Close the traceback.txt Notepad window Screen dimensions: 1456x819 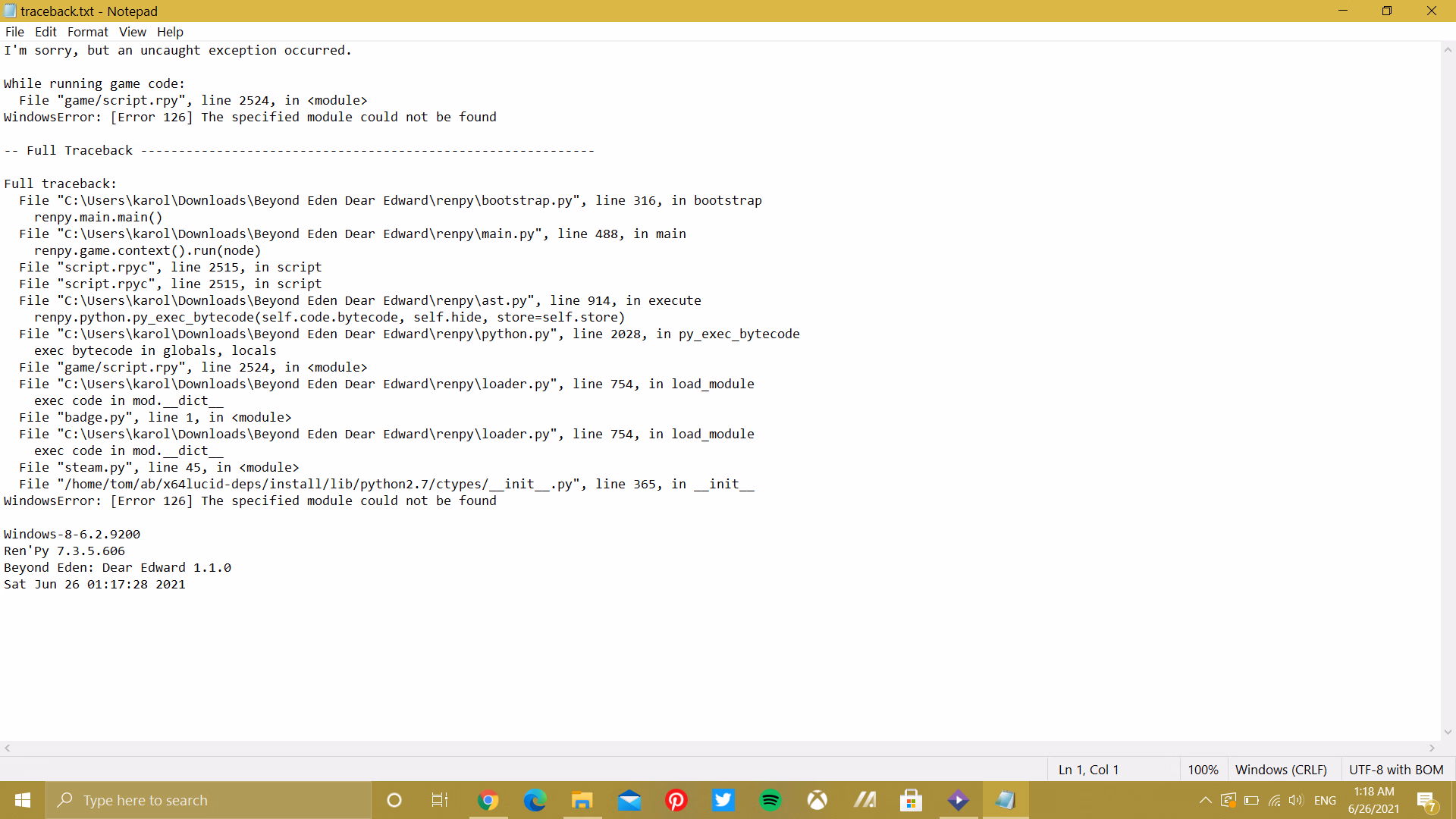click(x=1432, y=11)
